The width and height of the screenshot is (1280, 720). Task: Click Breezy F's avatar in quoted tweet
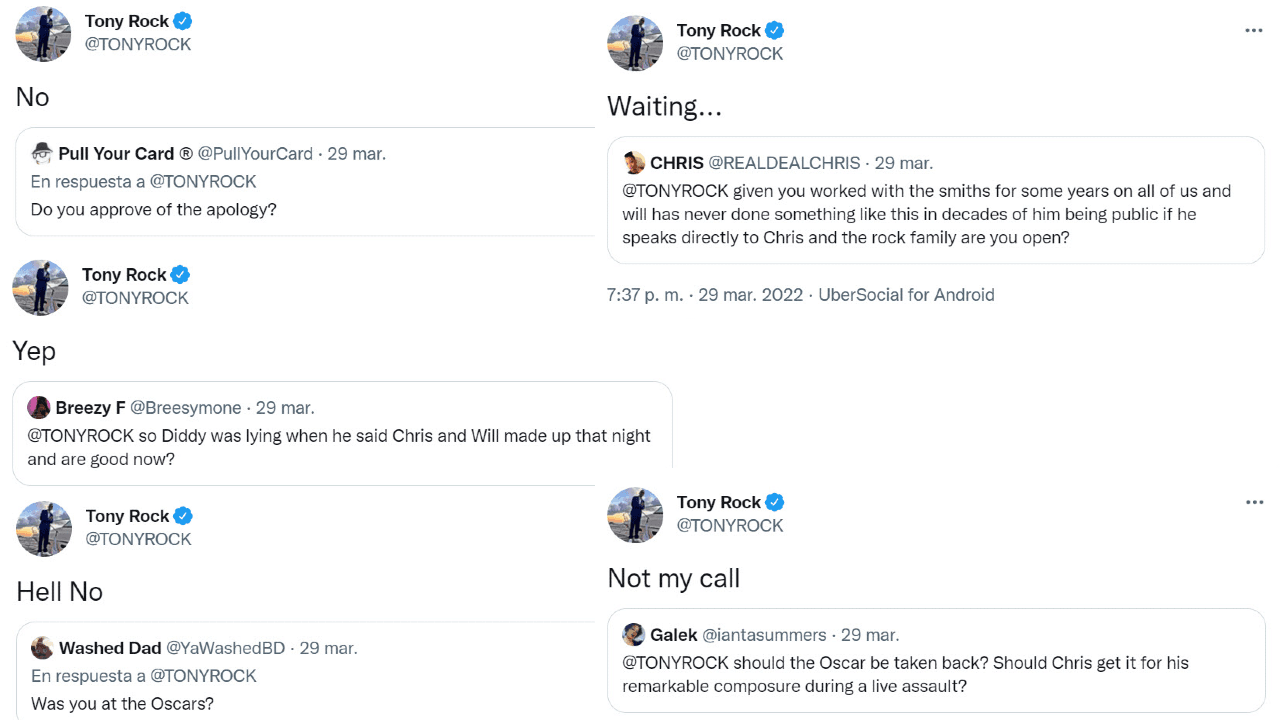click(x=40, y=406)
